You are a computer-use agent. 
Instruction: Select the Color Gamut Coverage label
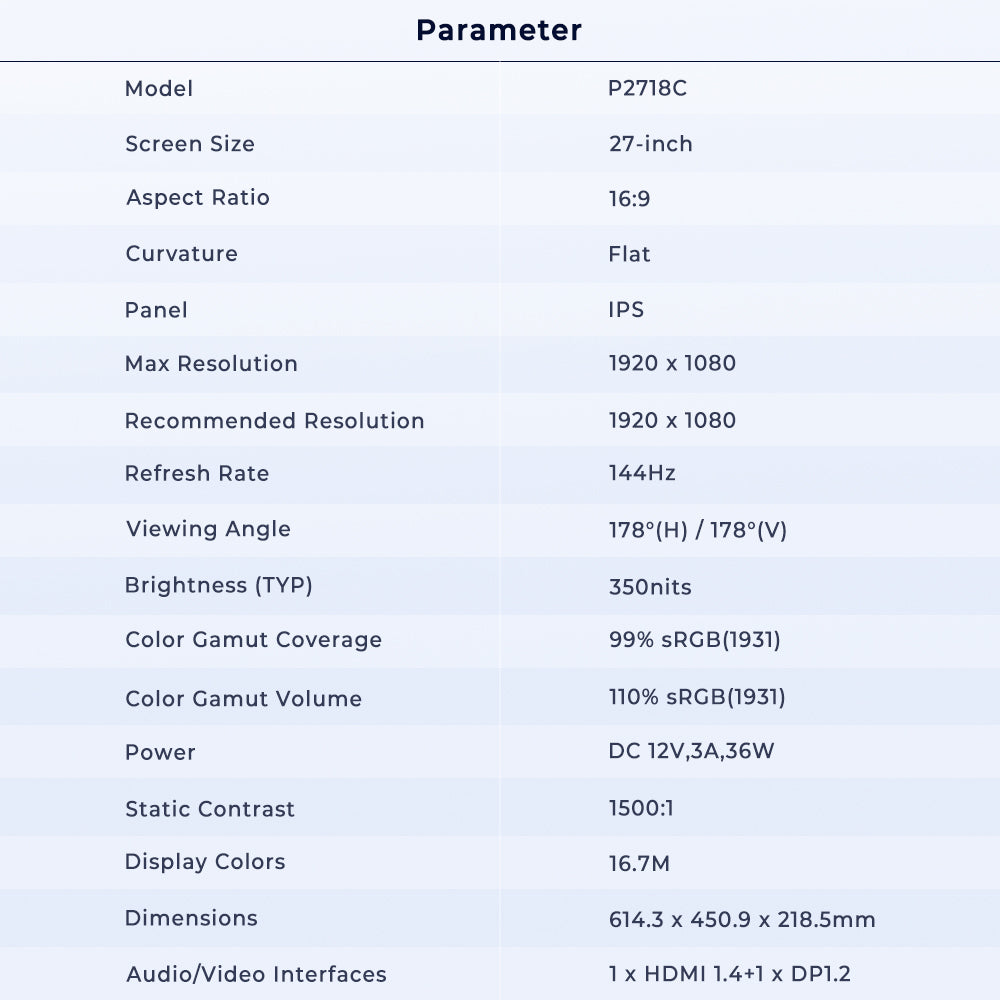coord(253,640)
